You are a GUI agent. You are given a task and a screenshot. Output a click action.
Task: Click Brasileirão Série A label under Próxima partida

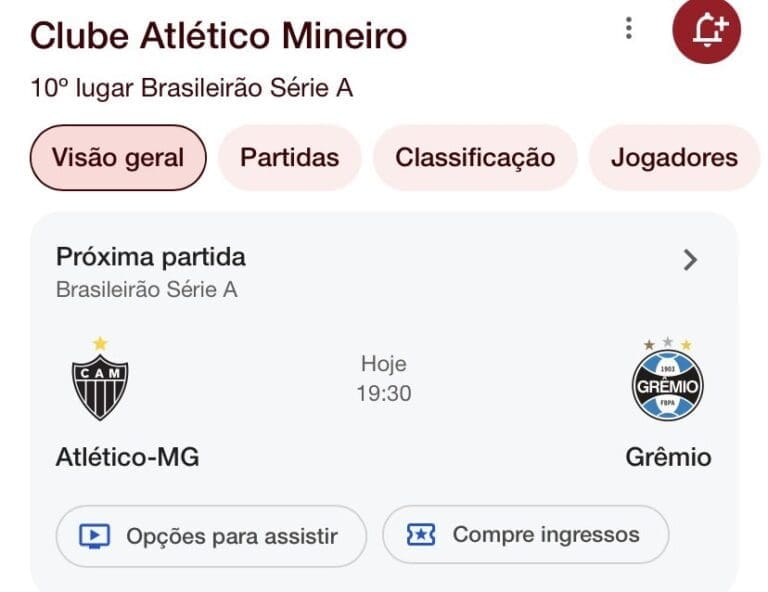click(147, 291)
